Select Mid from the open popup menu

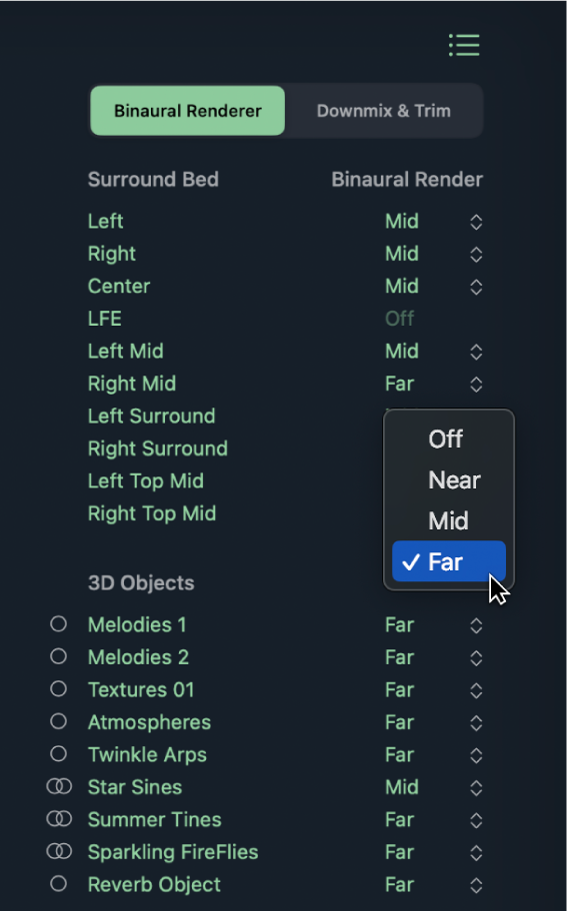click(x=448, y=521)
